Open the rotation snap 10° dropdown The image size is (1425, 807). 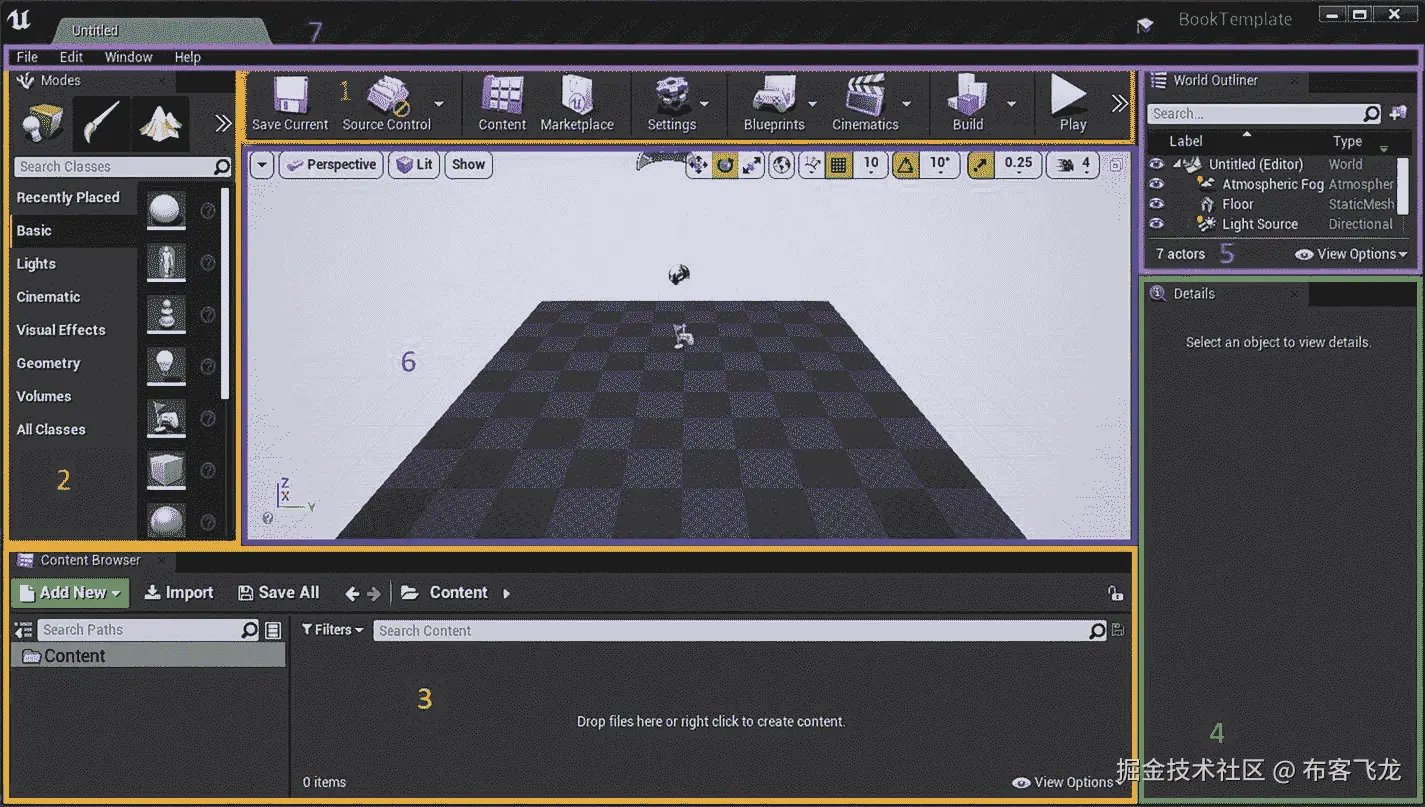coord(940,165)
